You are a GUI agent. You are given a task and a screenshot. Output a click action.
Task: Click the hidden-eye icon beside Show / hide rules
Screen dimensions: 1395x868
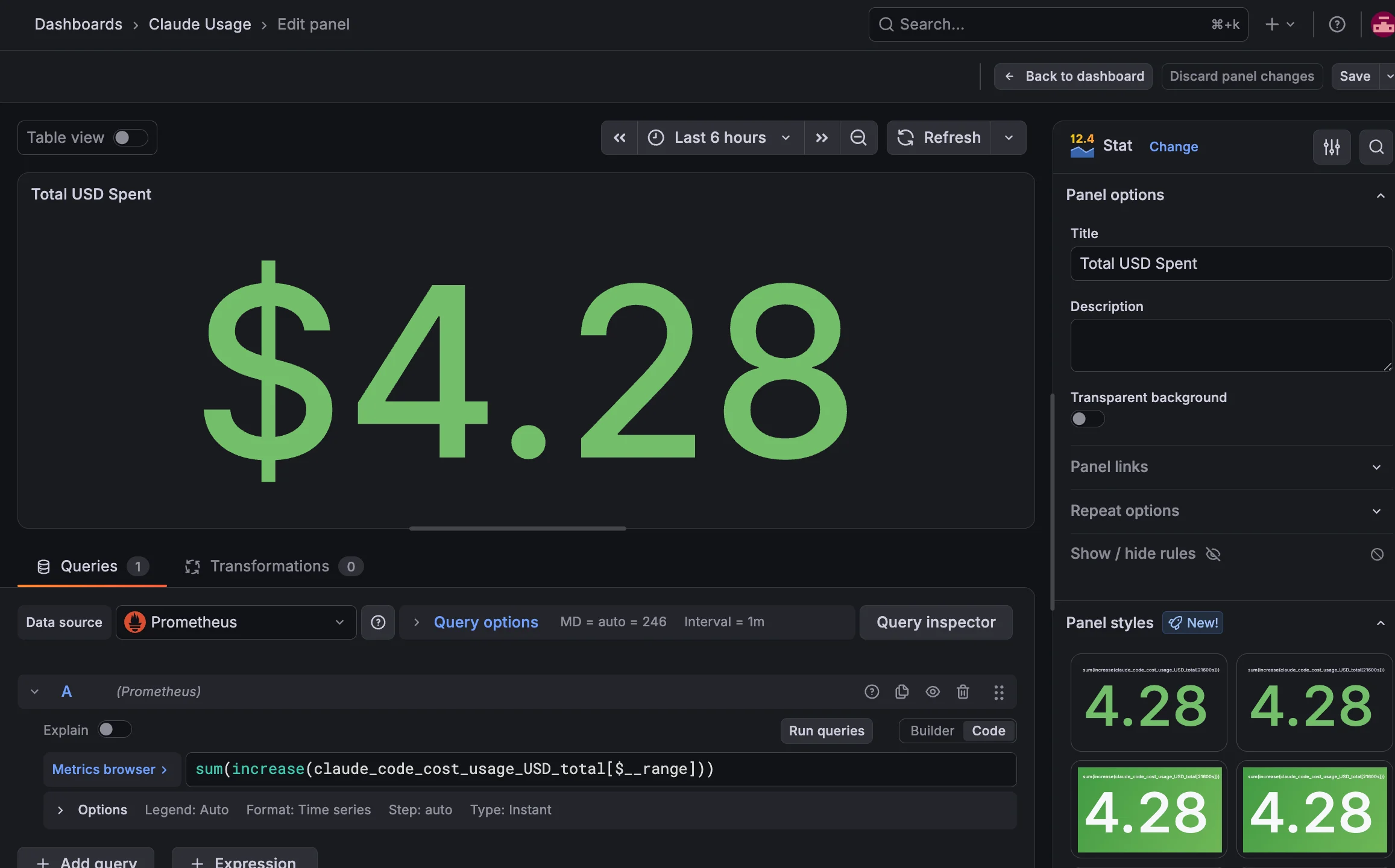click(x=1213, y=554)
